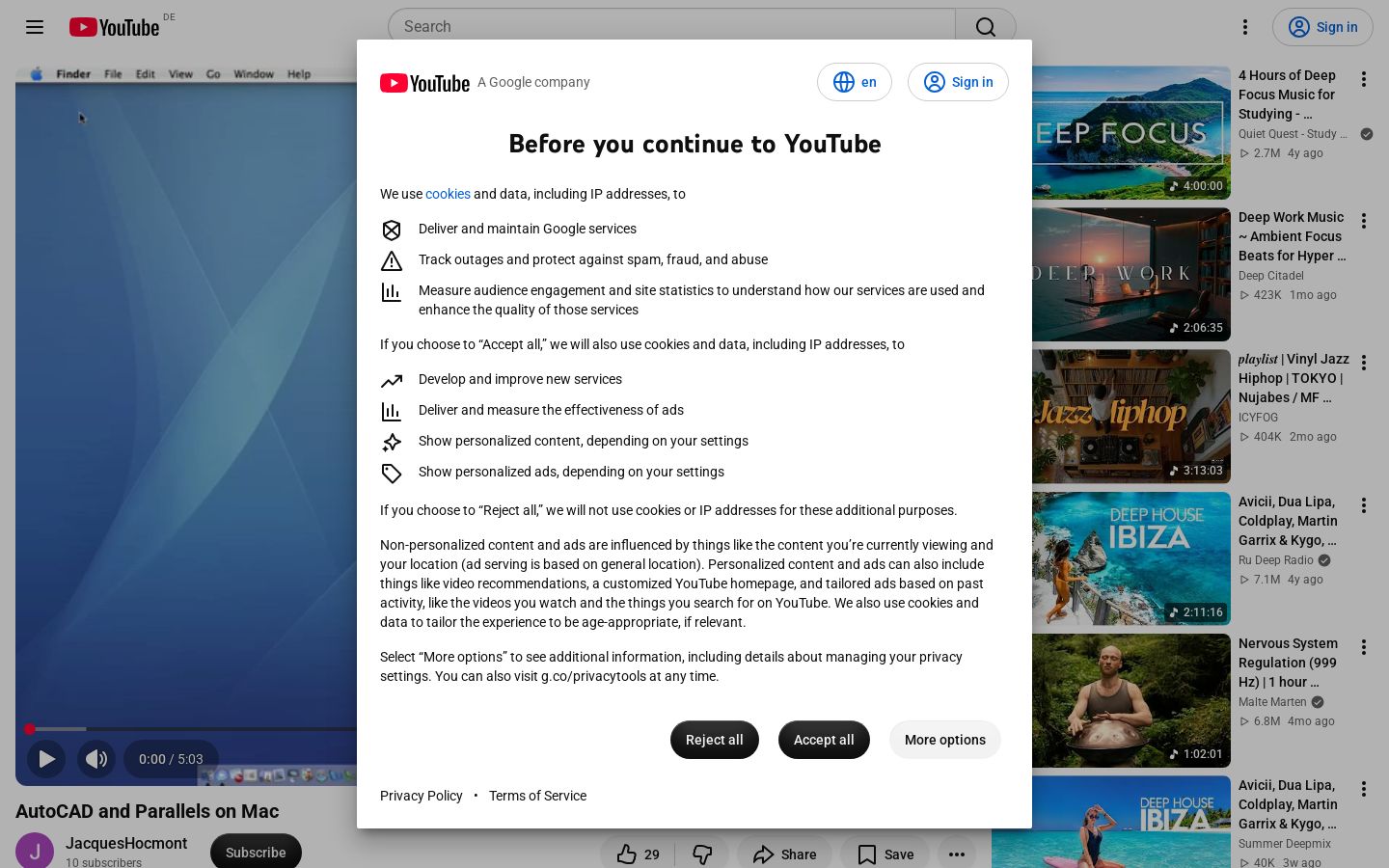Click the Deep Citadel channel name
This screenshot has height=868, width=1389.
pos(1271,276)
